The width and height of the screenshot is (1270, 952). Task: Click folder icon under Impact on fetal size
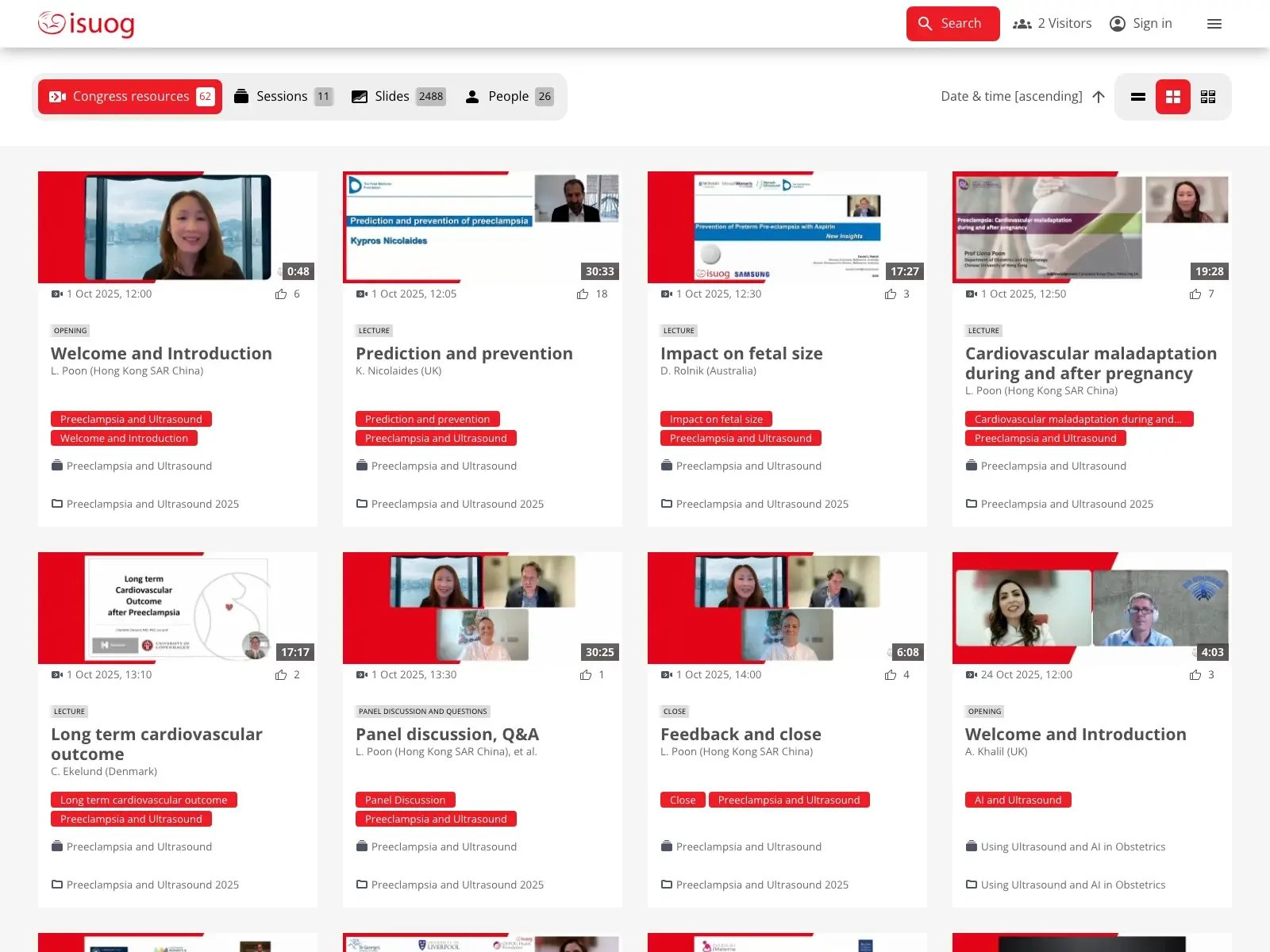click(x=667, y=504)
